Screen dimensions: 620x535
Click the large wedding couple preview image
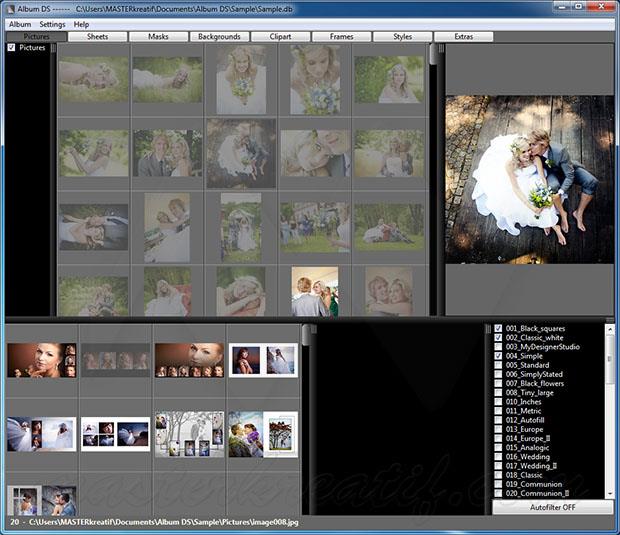(529, 179)
